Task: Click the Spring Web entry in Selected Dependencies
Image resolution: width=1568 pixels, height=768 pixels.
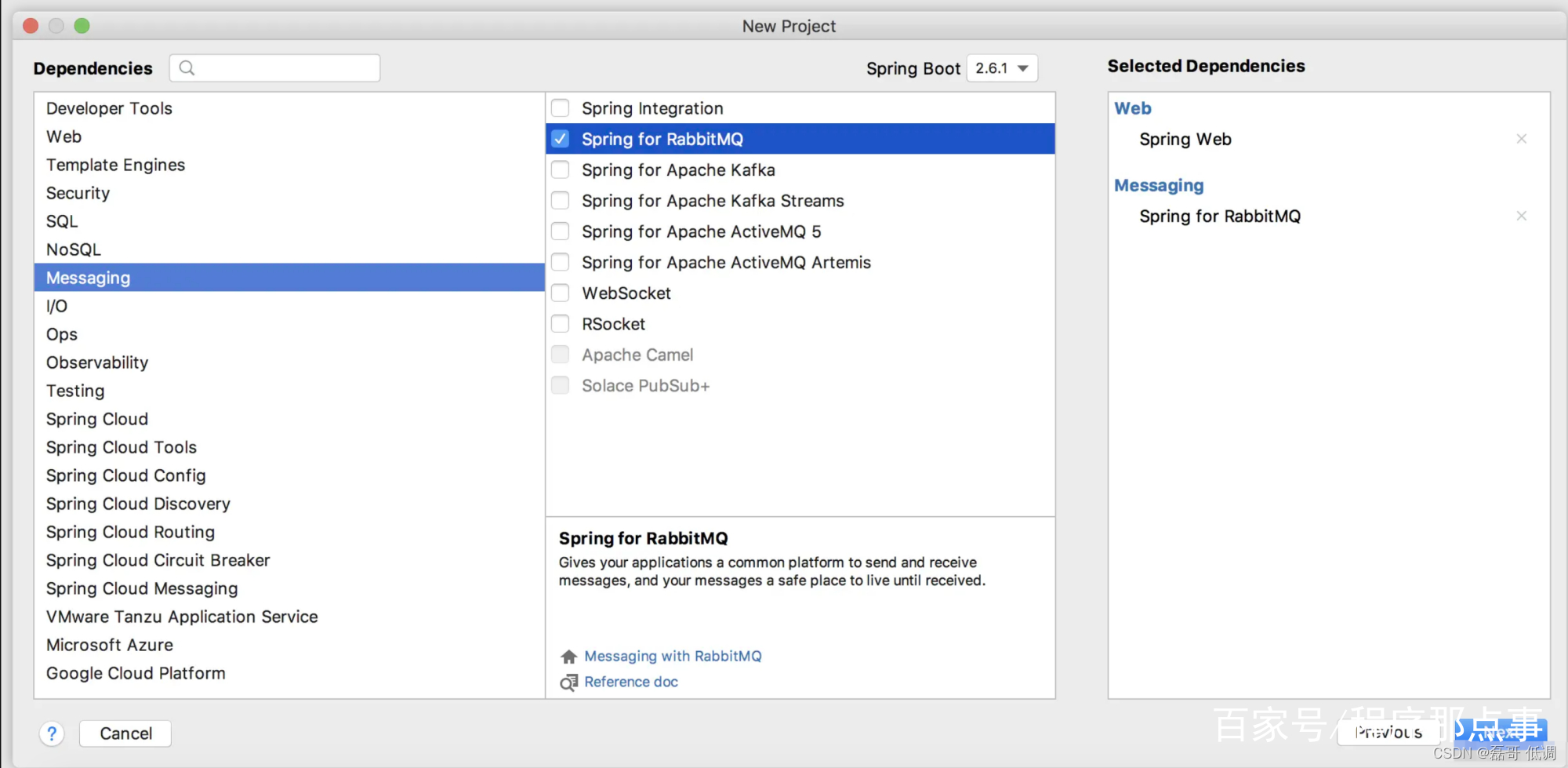Action: pyautogui.click(x=1185, y=139)
